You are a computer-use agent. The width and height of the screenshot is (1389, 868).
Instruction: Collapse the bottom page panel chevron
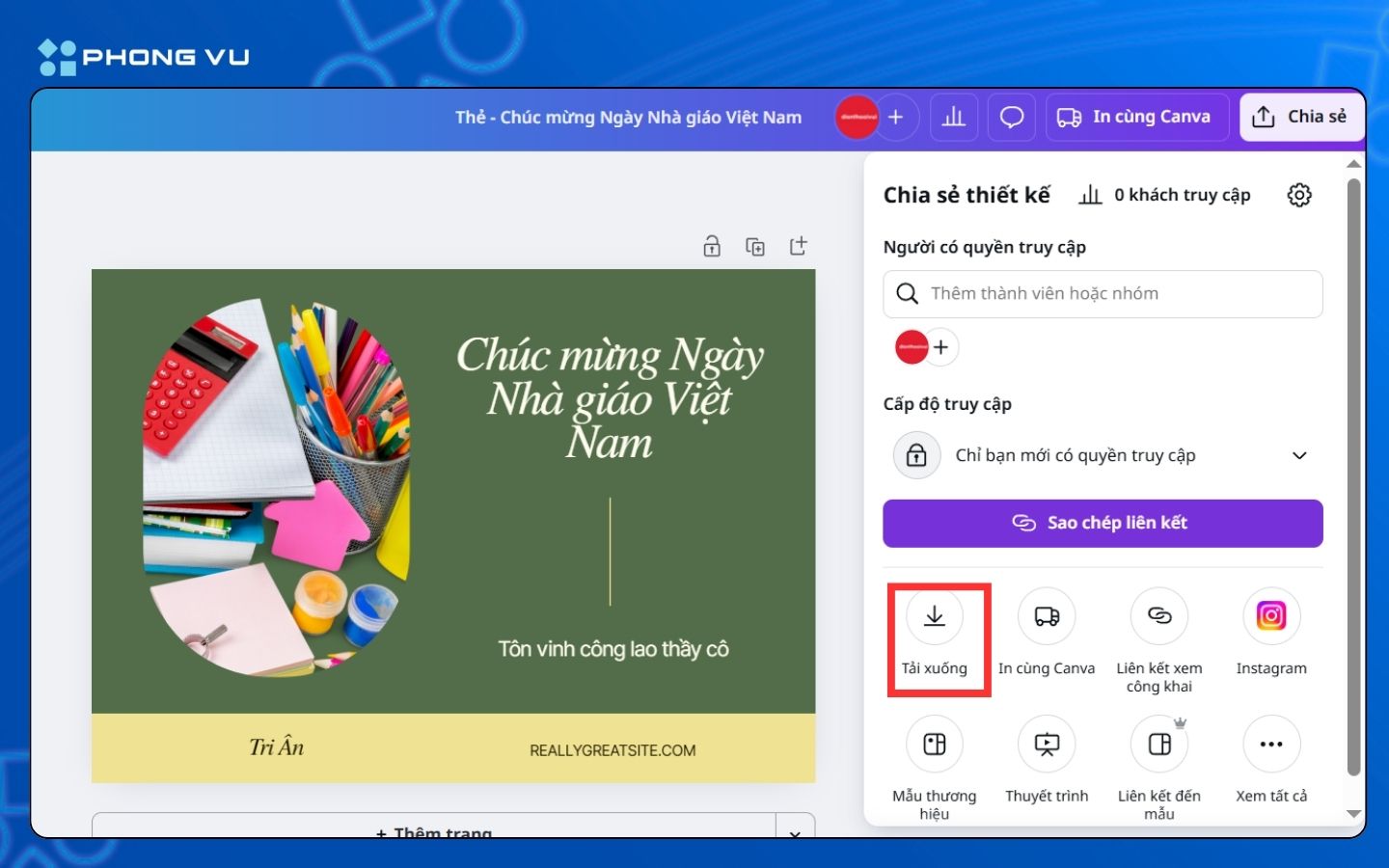click(x=795, y=831)
